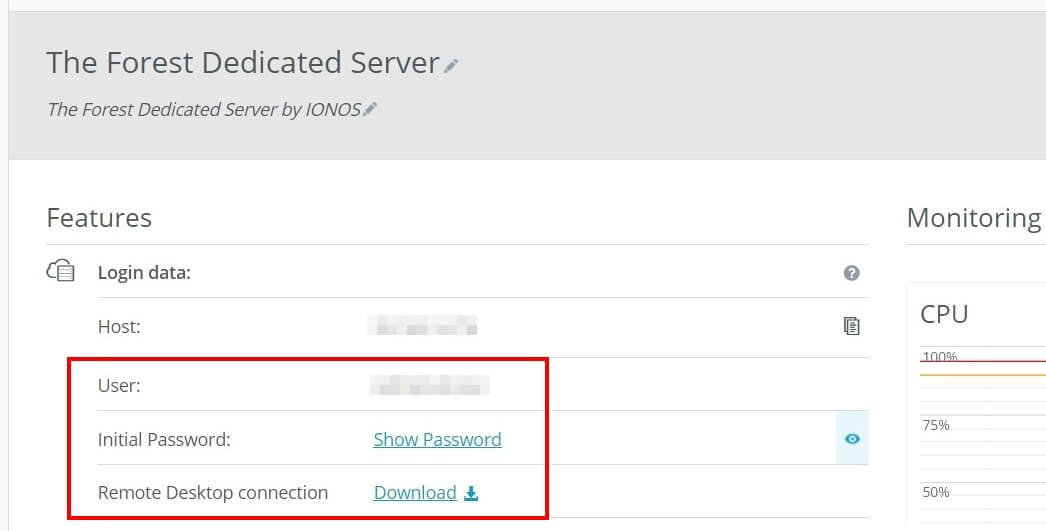This screenshot has width=1046, height=531.
Task: Edit the server name with the pencil icon
Action: pos(452,65)
